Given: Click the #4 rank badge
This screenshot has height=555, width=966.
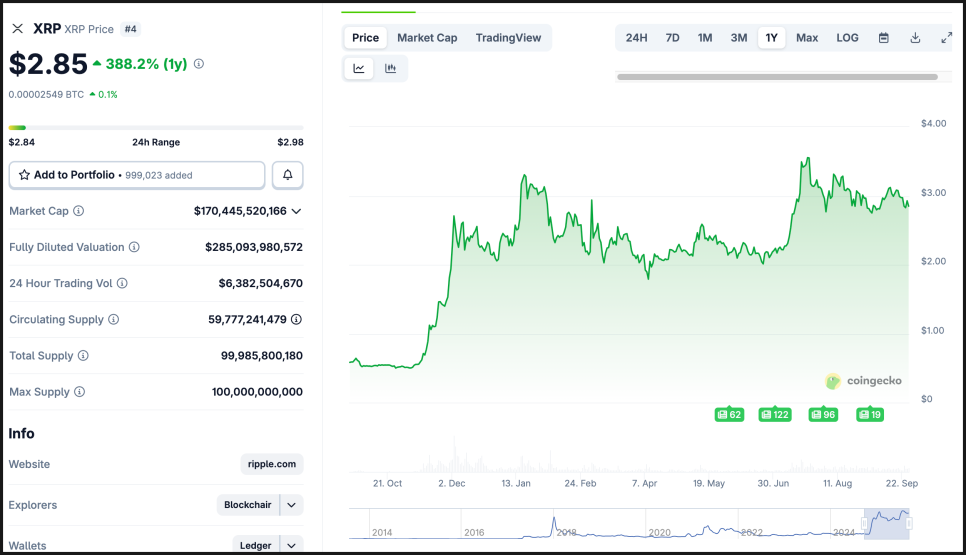Looking at the screenshot, I should (130, 29).
